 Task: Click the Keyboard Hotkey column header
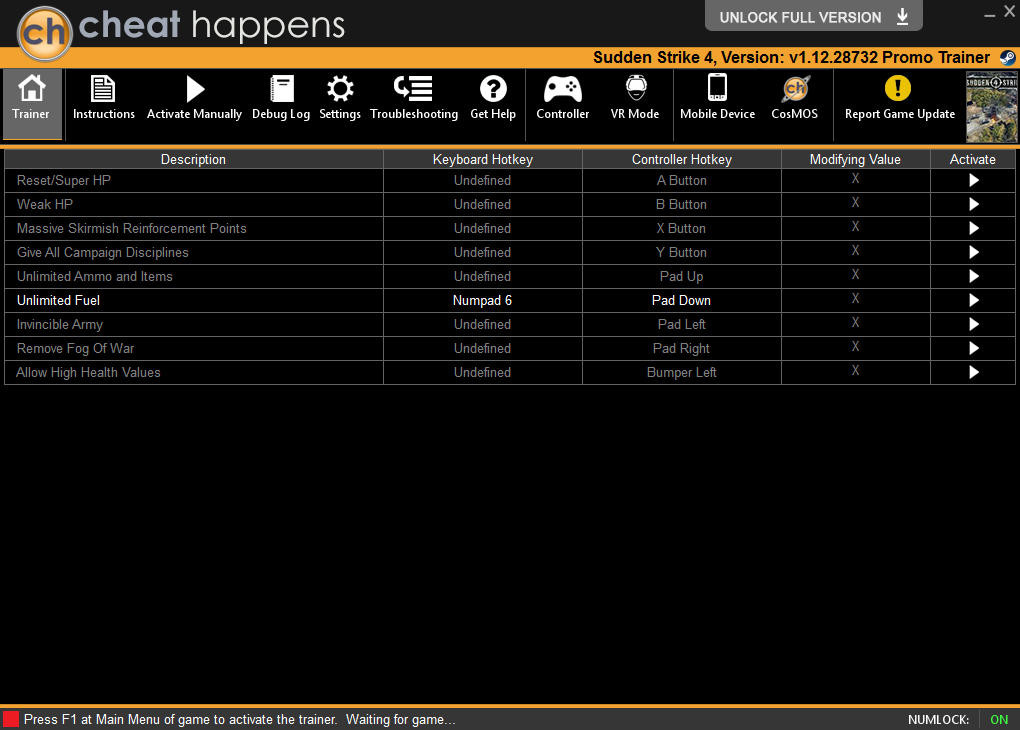483,159
